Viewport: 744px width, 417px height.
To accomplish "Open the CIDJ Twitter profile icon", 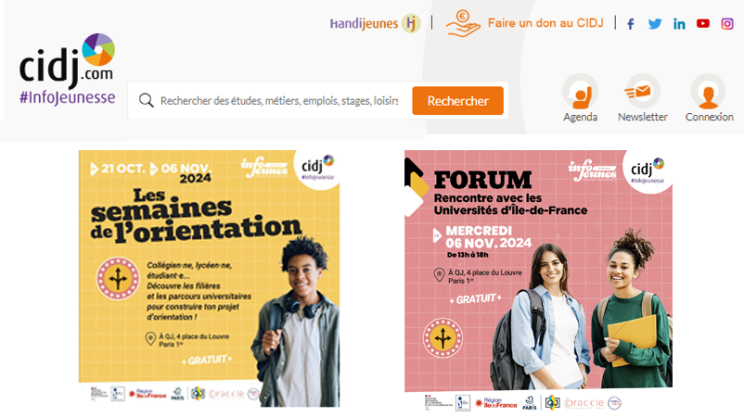I will point(655,24).
